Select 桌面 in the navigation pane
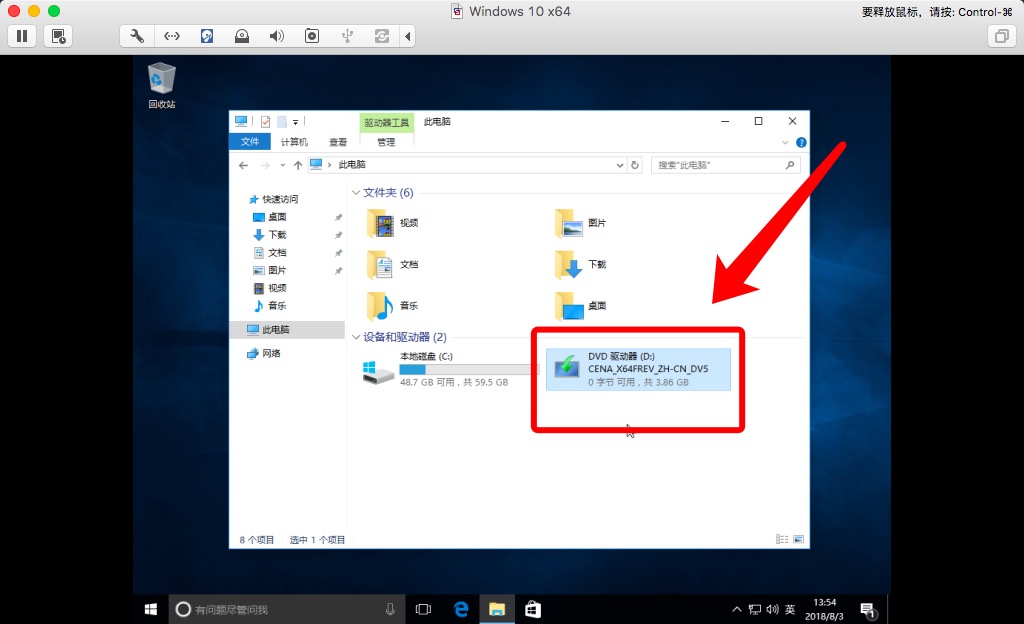This screenshot has height=624, width=1024. click(x=277, y=217)
